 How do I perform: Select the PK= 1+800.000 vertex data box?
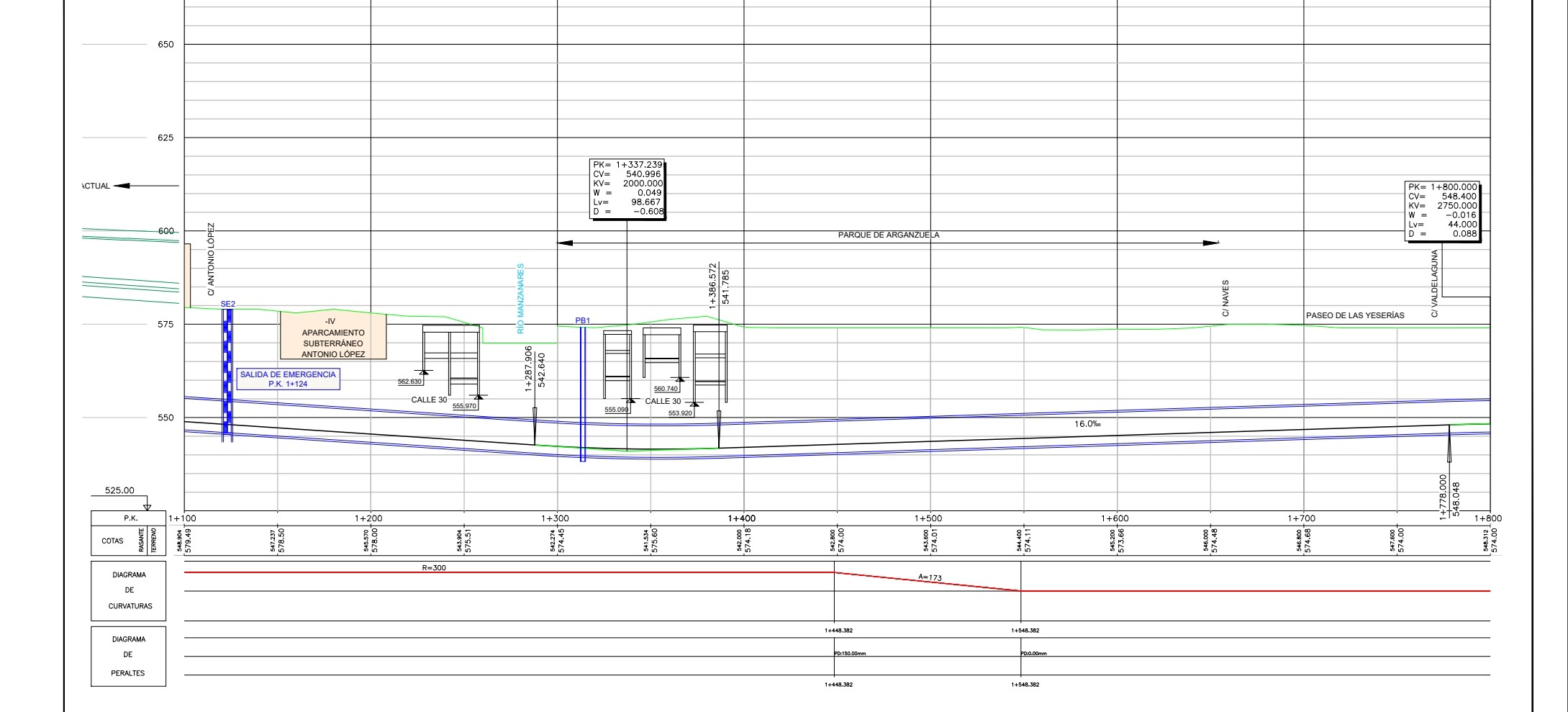tap(1443, 210)
